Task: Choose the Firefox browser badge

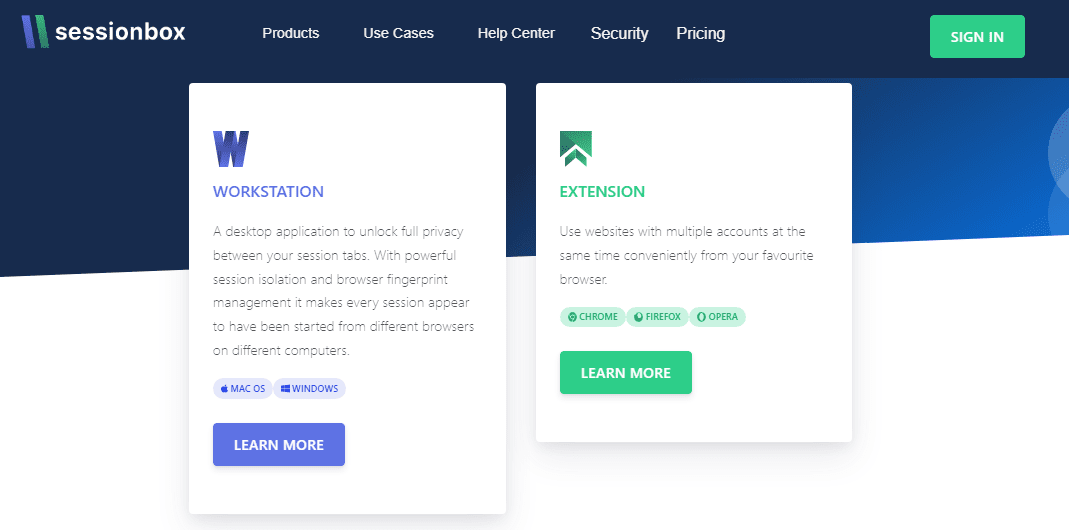Action: click(x=657, y=317)
